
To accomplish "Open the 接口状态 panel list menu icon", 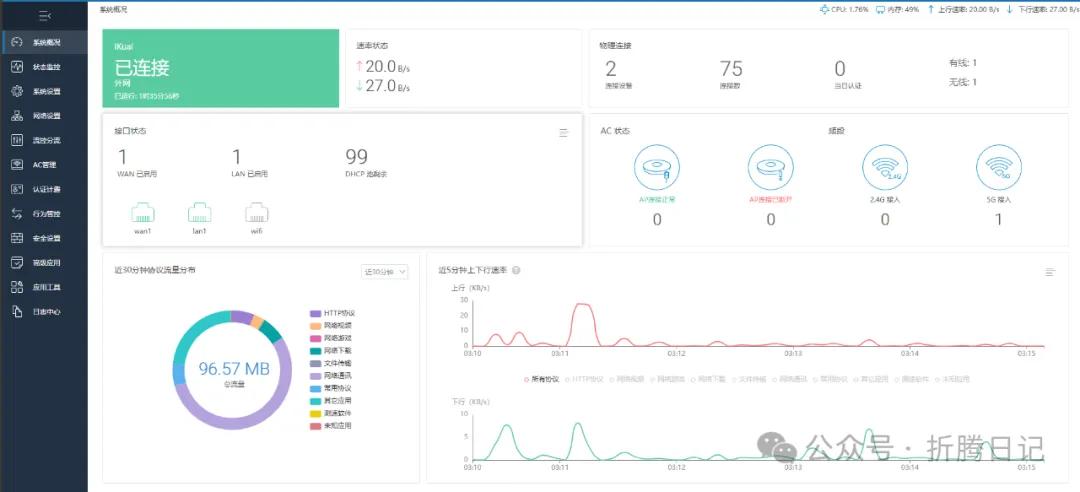I will click(x=564, y=132).
